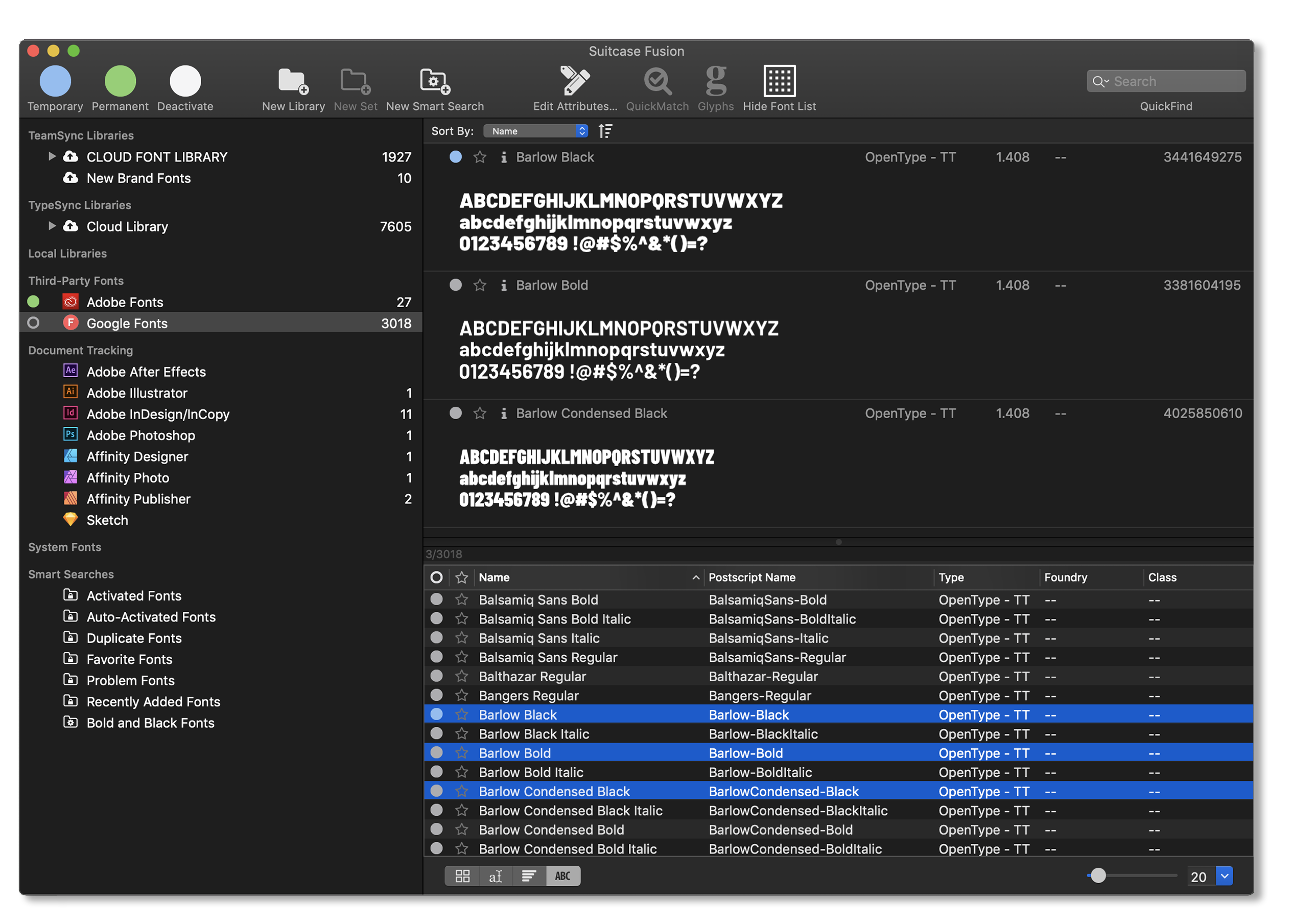
Task: Click the sort order direction icon
Action: 605,131
